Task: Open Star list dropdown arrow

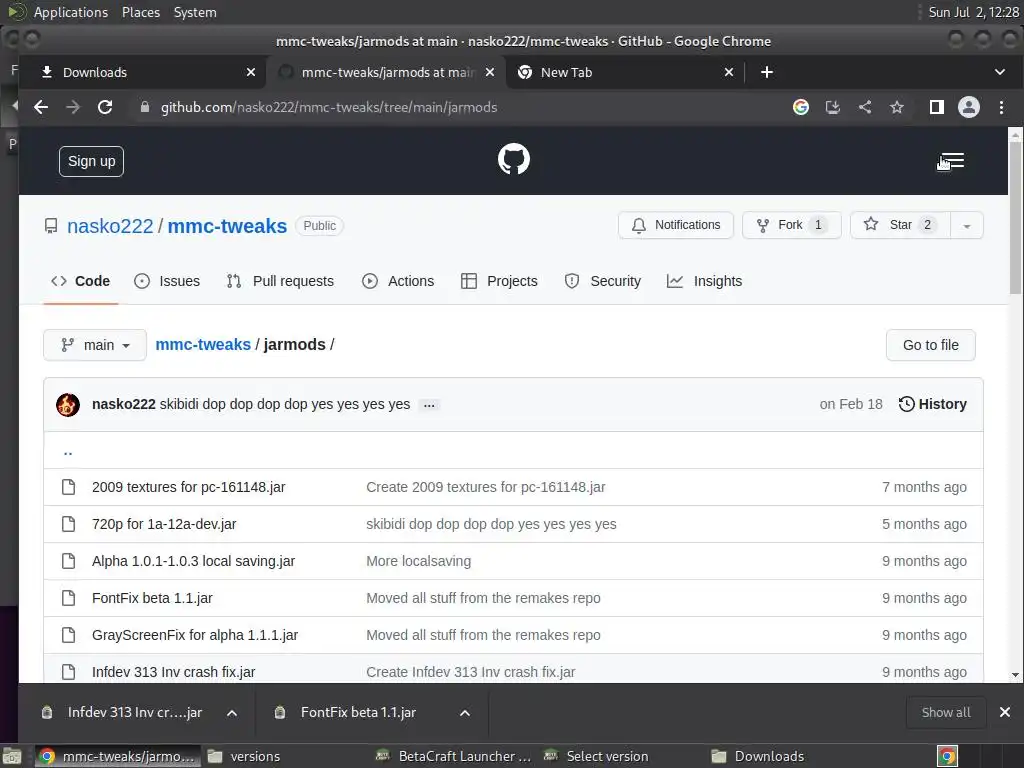Action: [x=967, y=226]
